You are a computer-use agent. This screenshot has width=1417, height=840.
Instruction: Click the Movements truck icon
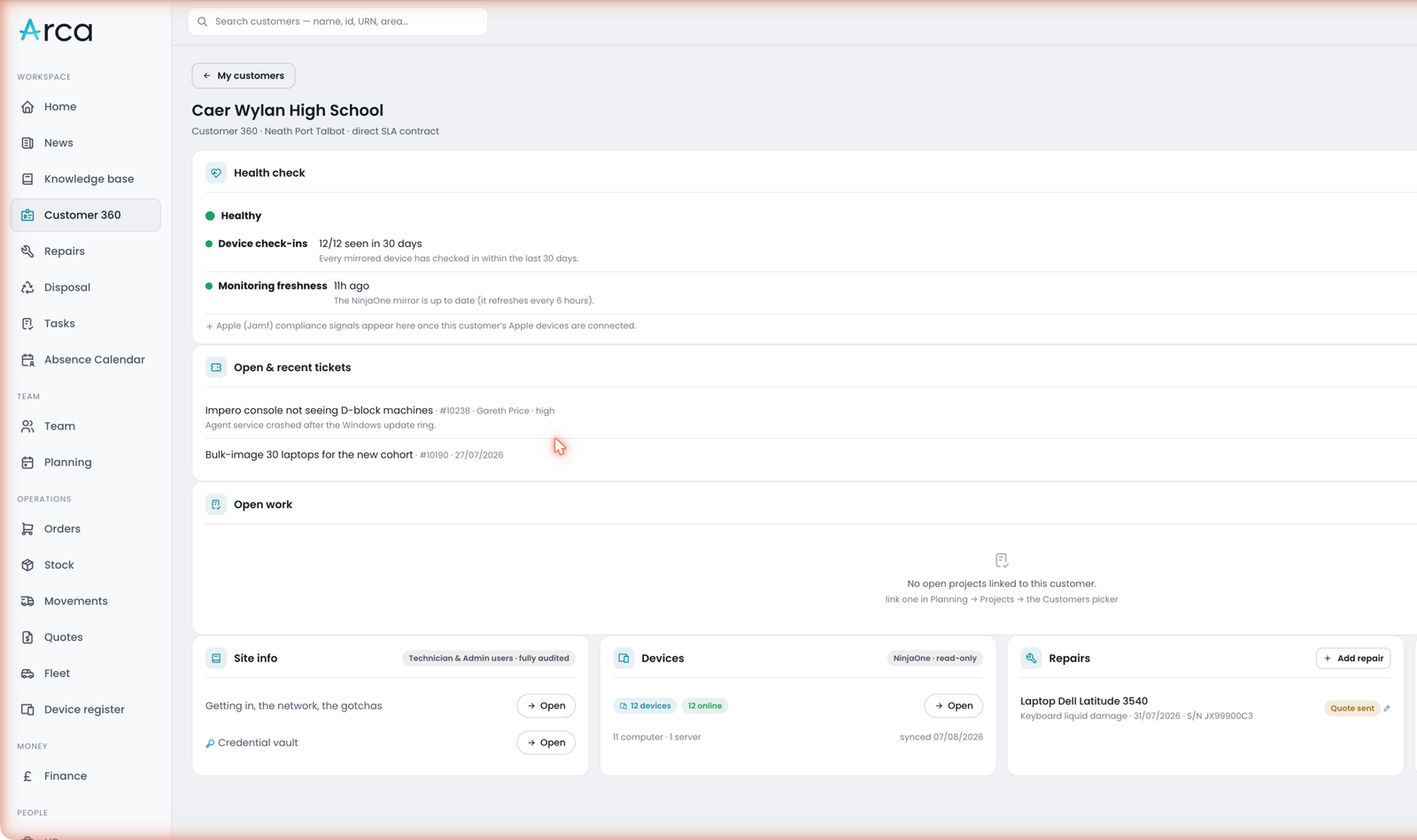pyautogui.click(x=27, y=601)
